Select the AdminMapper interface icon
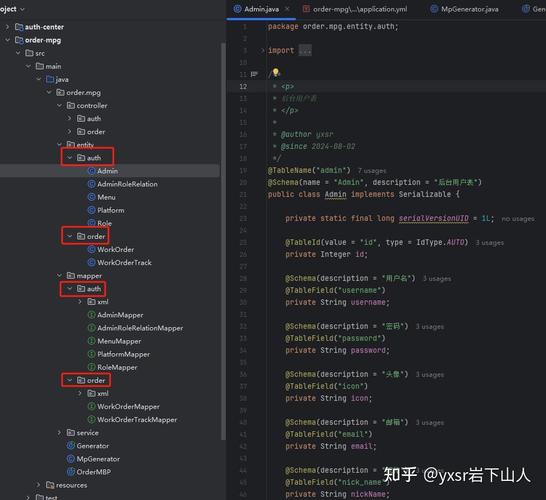Screen dimensions: 546x500 coord(91,315)
